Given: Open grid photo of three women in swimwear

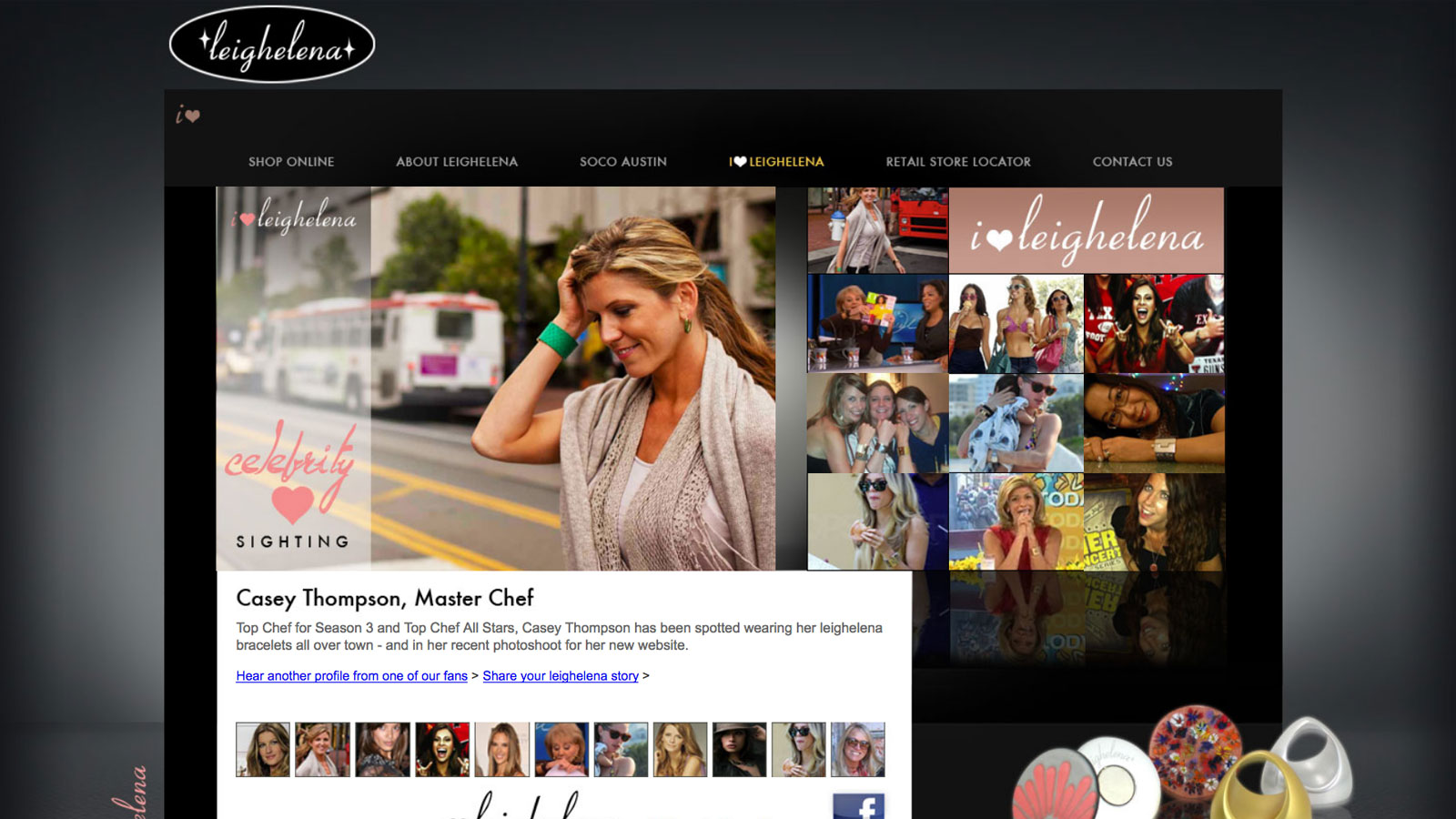Looking at the screenshot, I should pyautogui.click(x=1016, y=324).
